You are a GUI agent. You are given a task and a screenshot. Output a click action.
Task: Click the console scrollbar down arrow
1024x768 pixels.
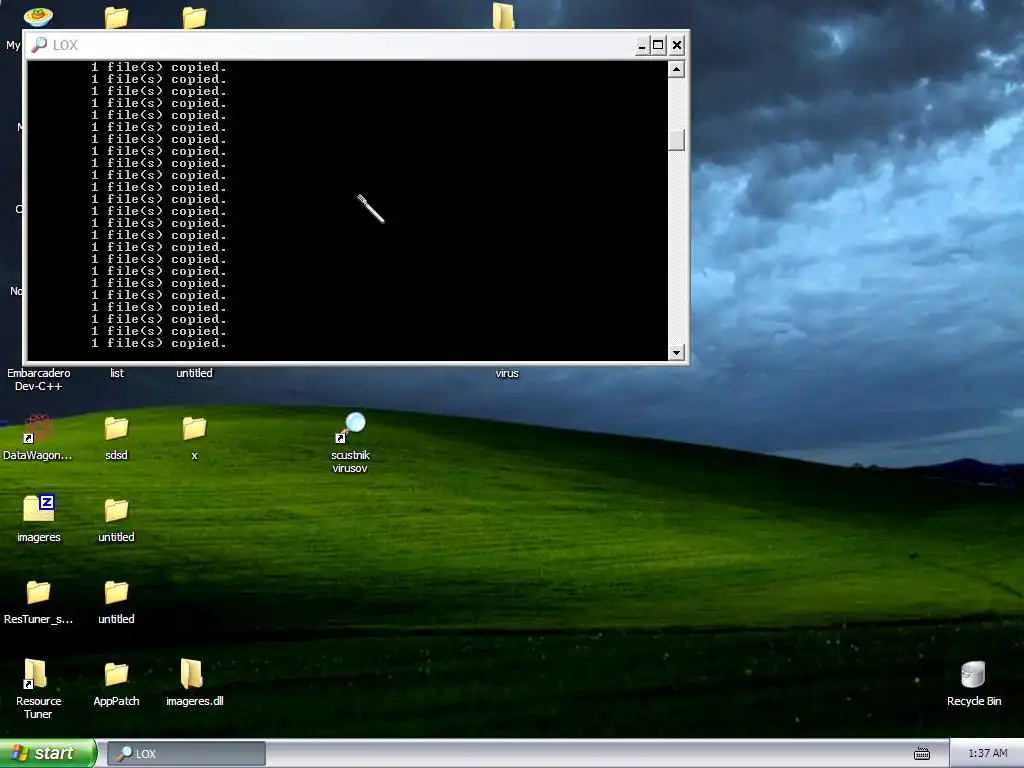[x=676, y=352]
